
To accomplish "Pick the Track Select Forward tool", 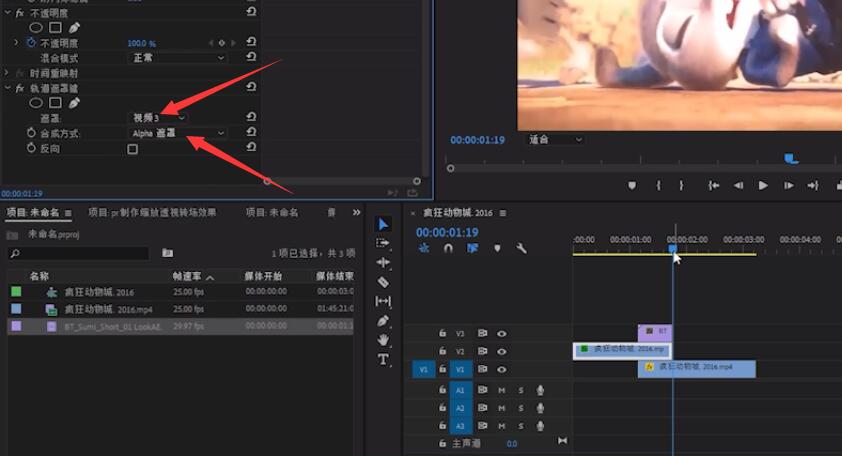I will click(383, 243).
